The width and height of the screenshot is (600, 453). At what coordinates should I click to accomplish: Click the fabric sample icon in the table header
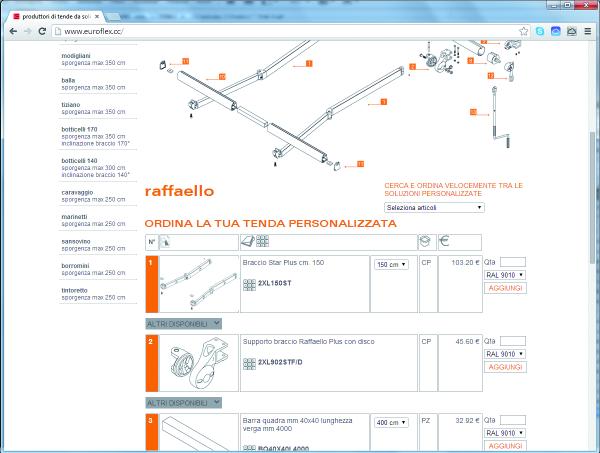point(248,241)
